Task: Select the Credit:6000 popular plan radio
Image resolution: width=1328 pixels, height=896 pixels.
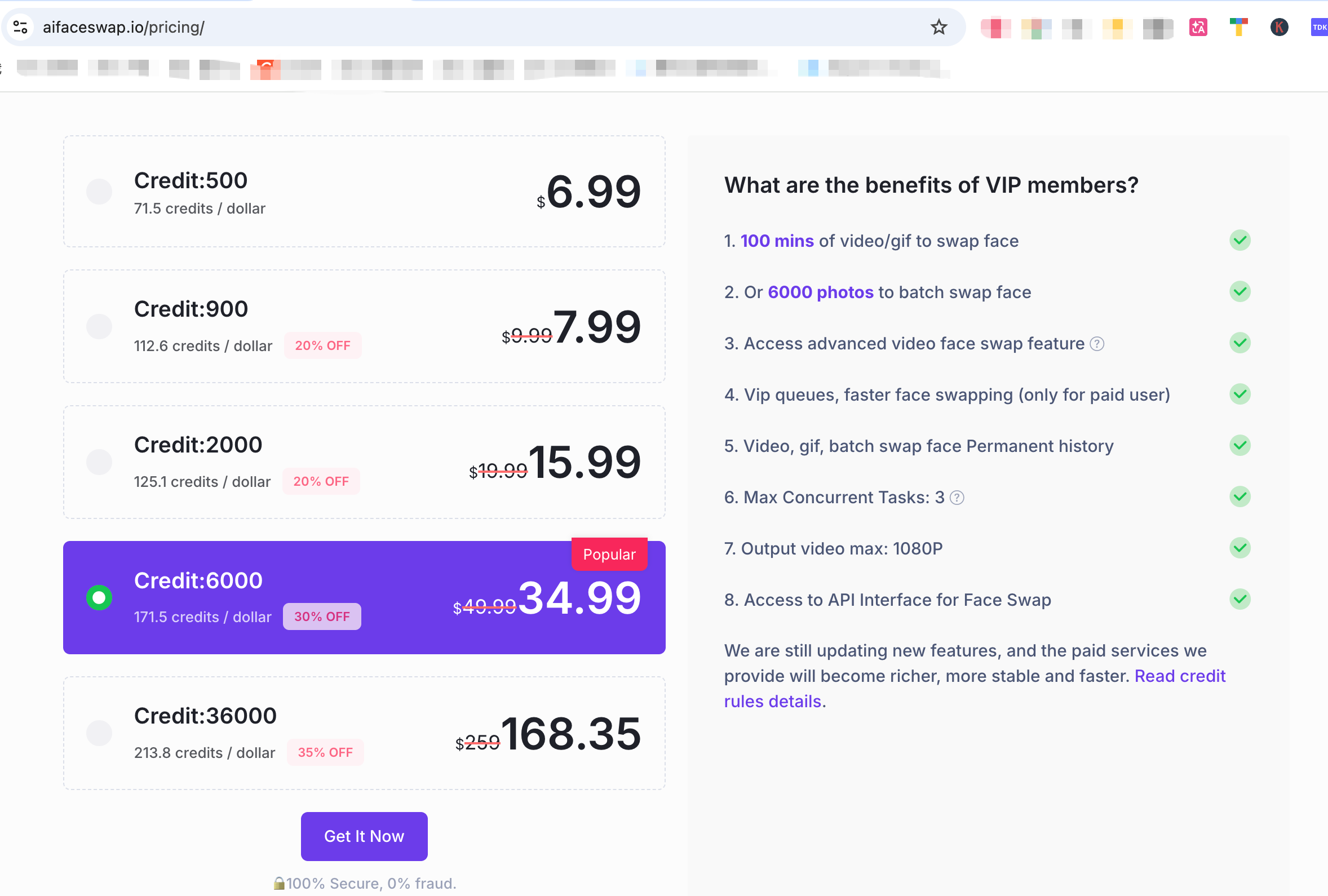Action: [99, 597]
